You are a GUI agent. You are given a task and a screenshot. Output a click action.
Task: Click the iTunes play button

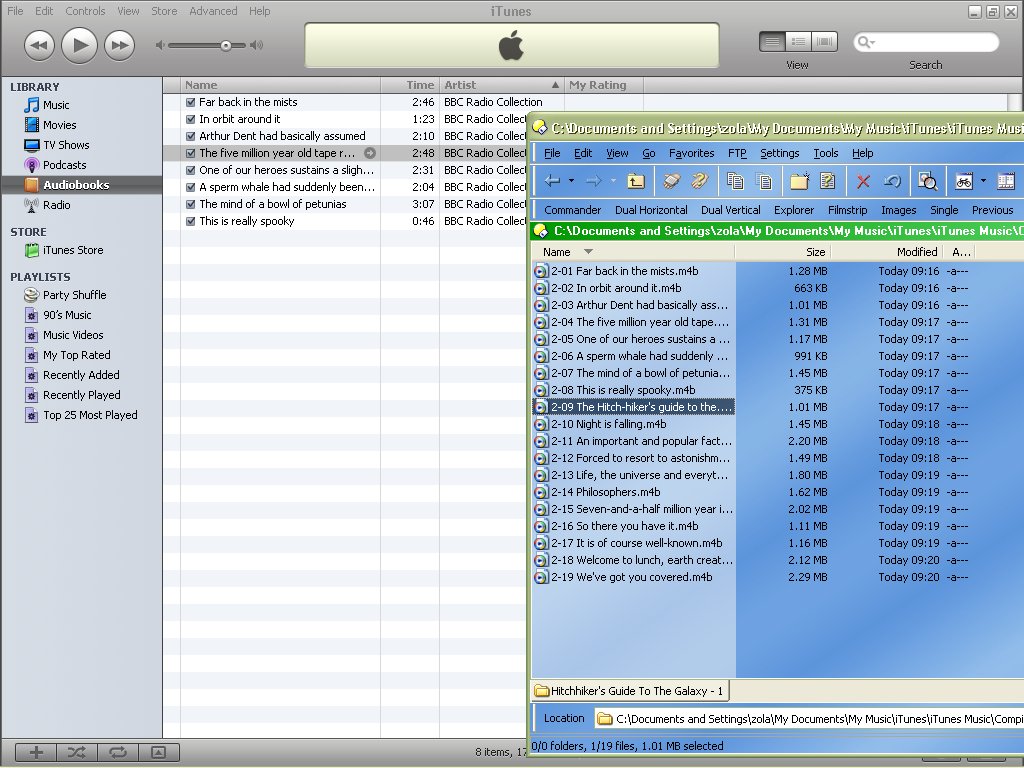tap(80, 45)
